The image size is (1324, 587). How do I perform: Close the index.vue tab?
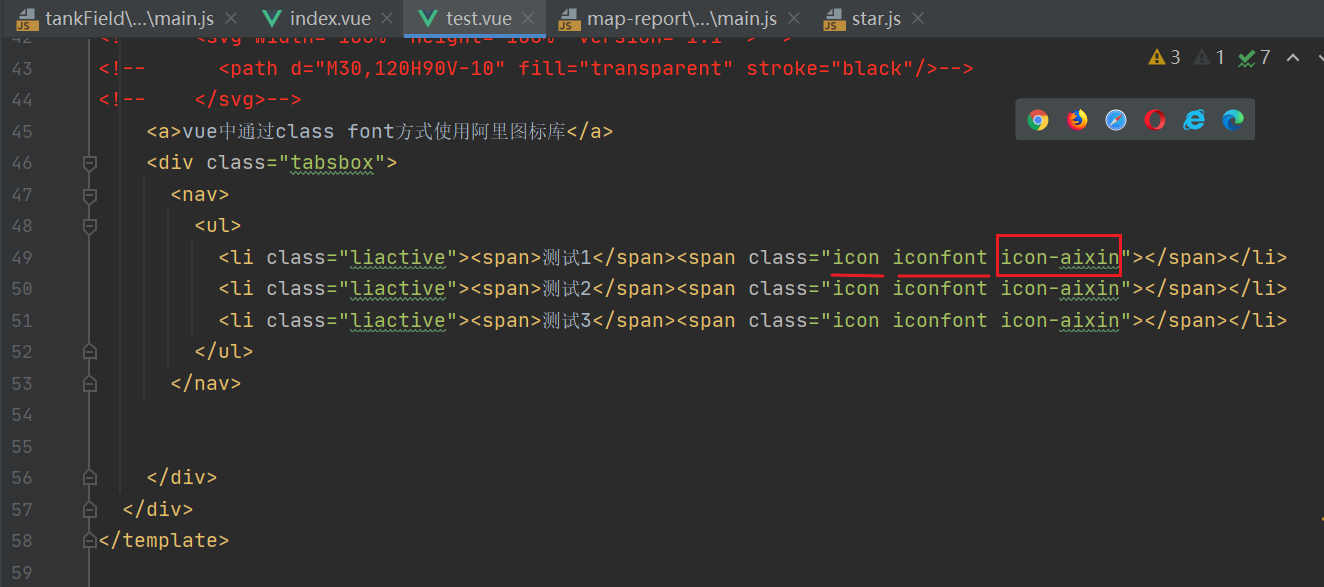point(388,19)
